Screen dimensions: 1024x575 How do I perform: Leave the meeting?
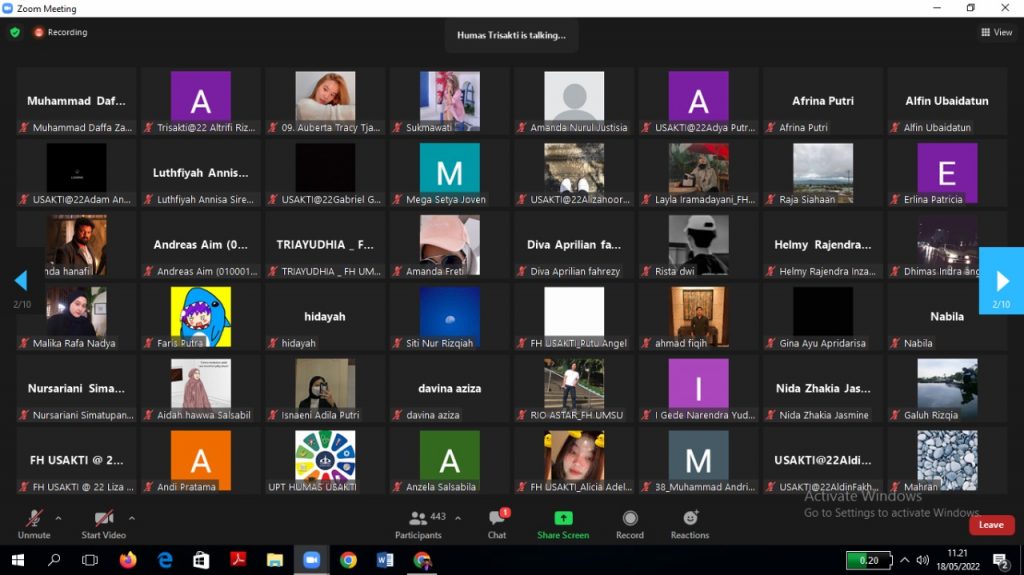point(991,525)
